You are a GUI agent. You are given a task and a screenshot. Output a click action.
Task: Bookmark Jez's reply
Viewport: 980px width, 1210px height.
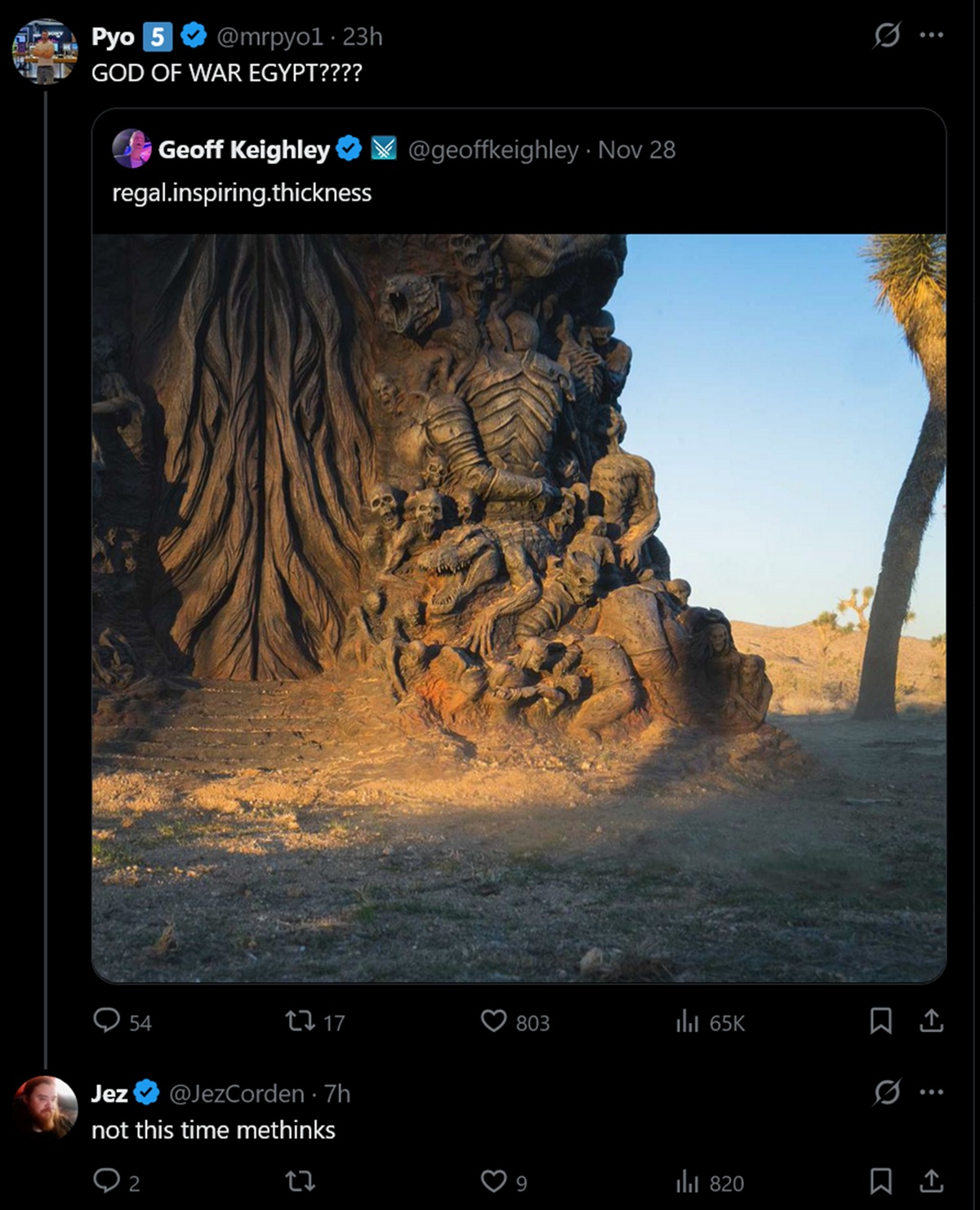pos(880,1181)
